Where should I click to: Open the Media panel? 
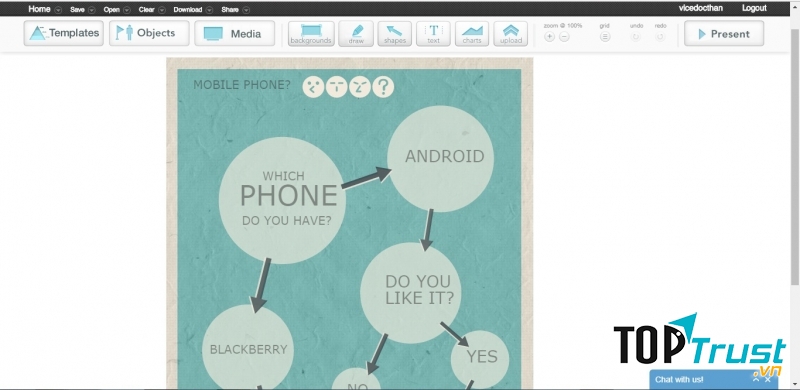[235, 33]
